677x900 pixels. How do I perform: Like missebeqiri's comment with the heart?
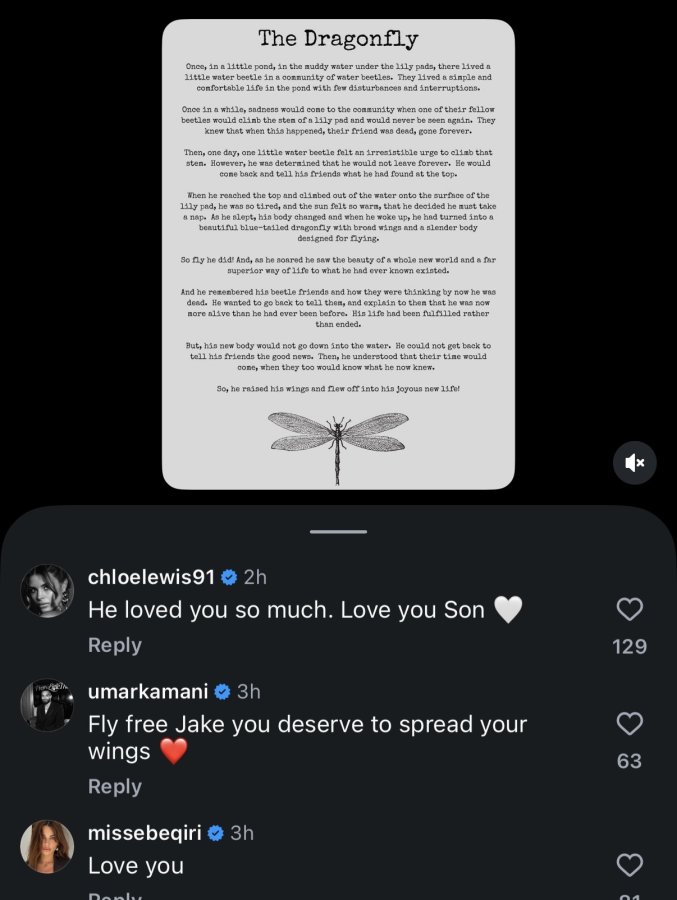tap(629, 864)
